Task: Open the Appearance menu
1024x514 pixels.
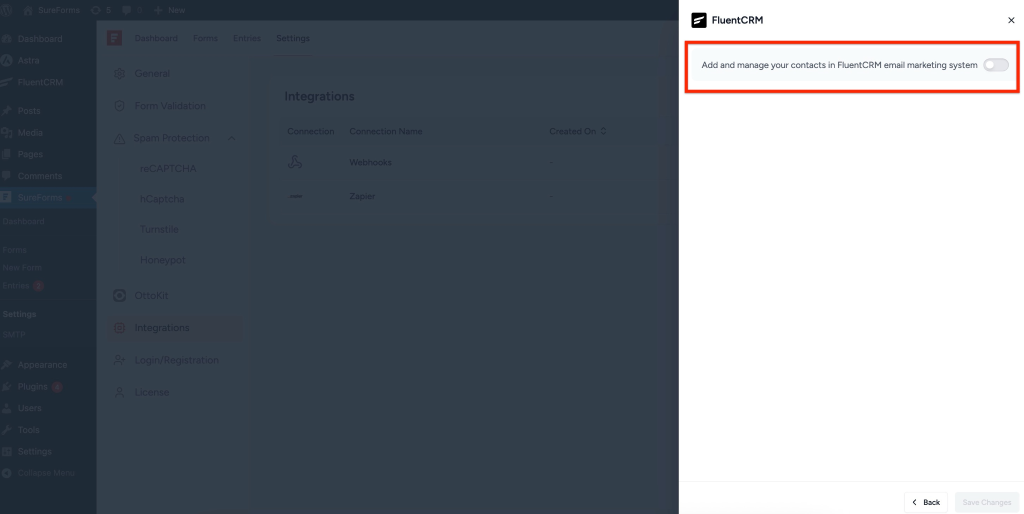Action: [42, 365]
